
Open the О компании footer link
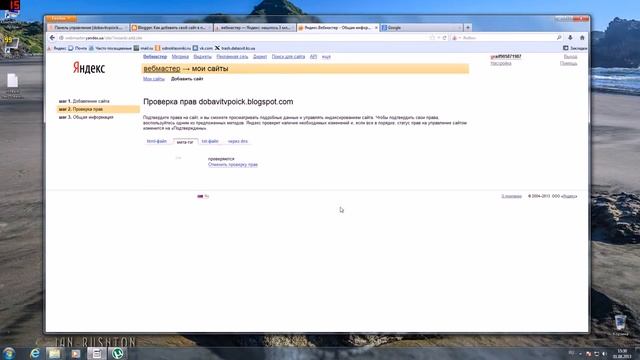pyautogui.click(x=511, y=196)
